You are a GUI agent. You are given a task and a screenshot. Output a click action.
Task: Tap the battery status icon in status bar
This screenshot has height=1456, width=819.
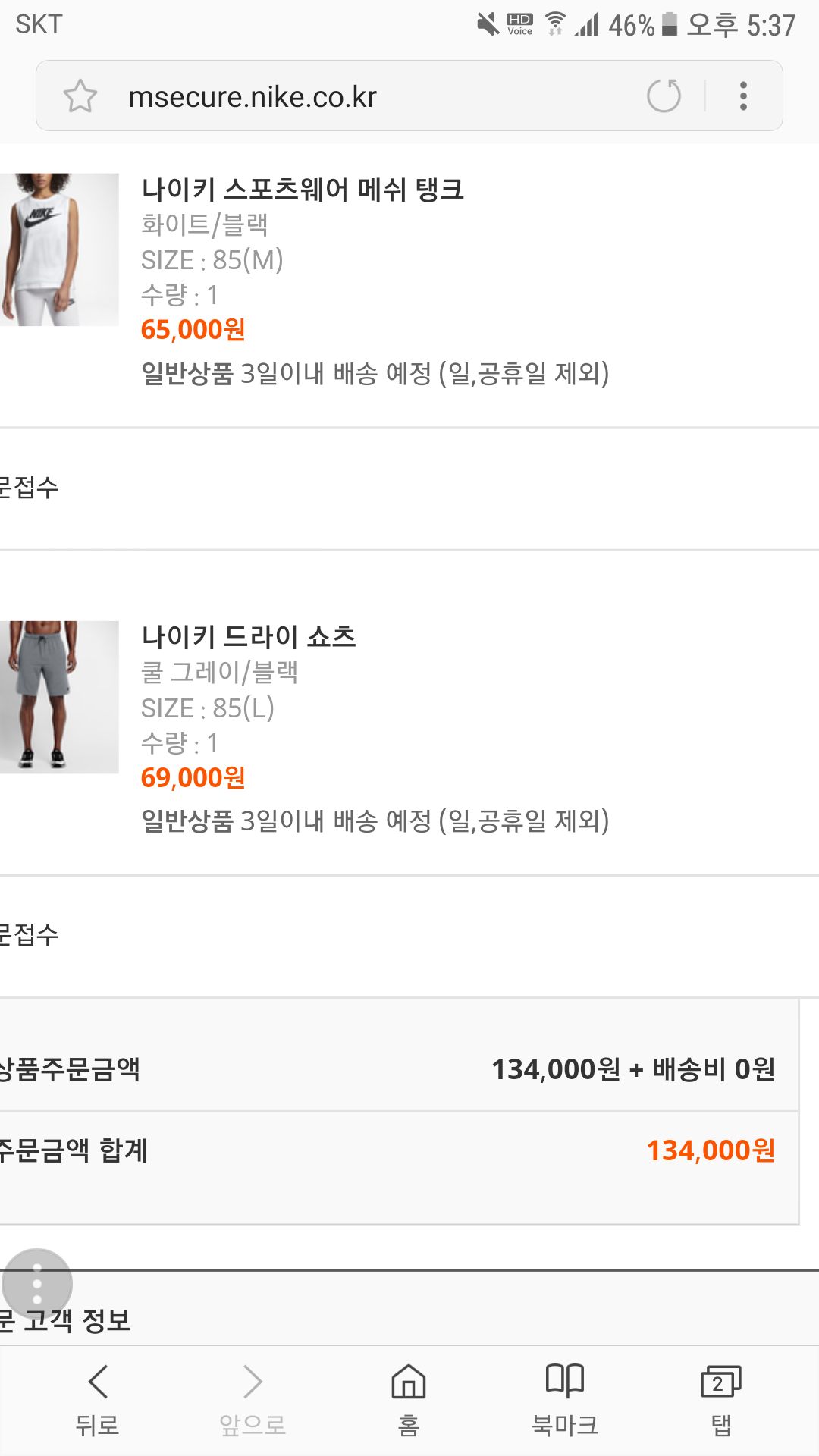pos(669,24)
